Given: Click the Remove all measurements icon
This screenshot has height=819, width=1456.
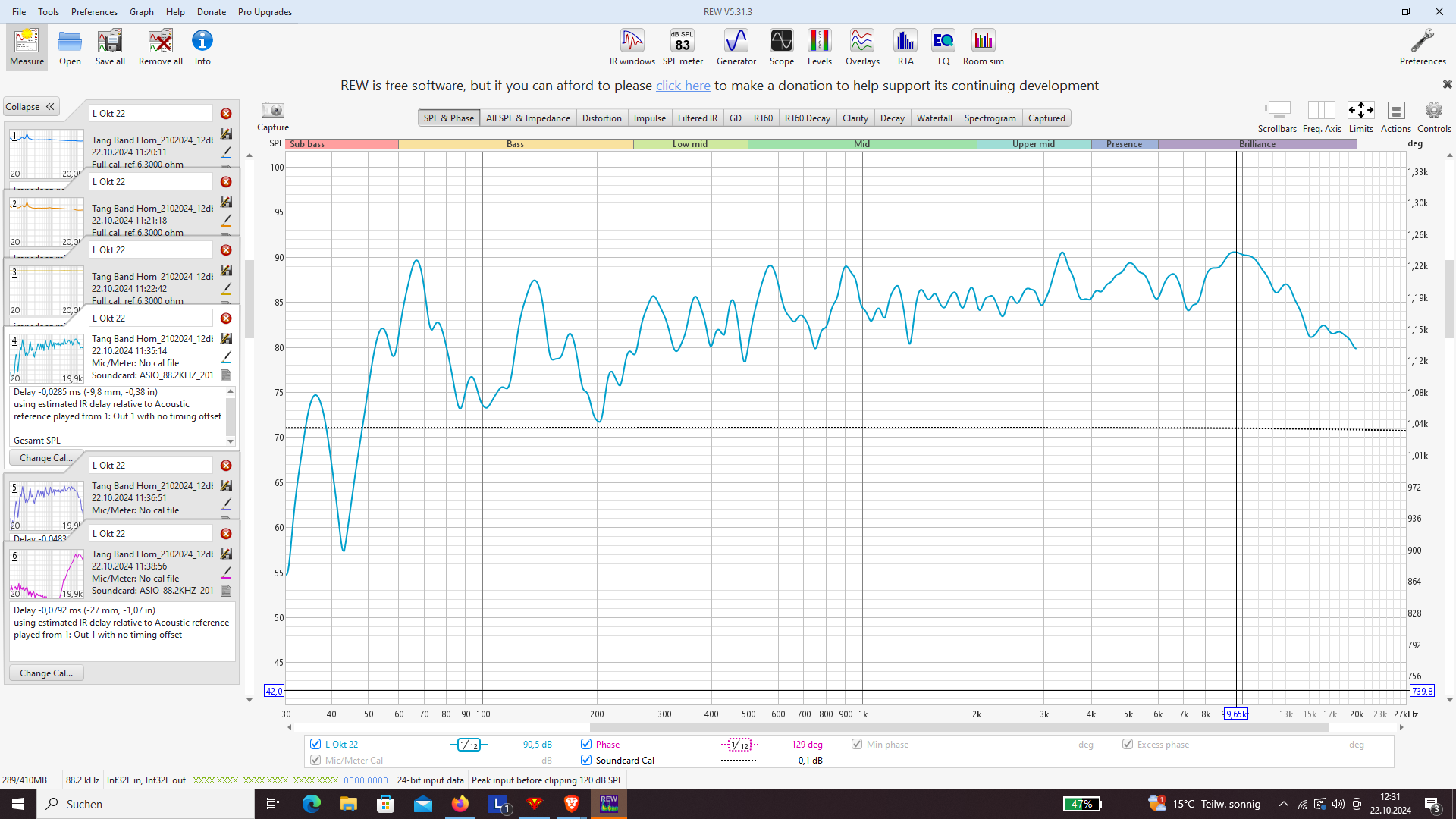Looking at the screenshot, I should click(161, 47).
